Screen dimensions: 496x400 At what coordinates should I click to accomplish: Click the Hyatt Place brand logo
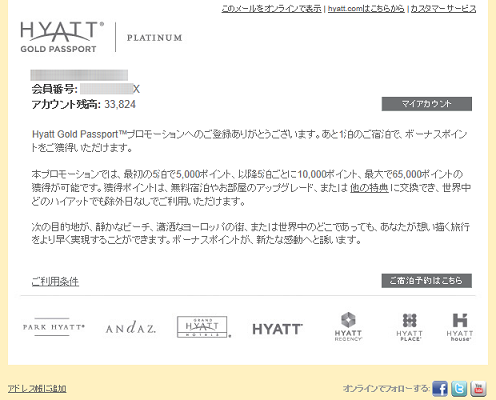pyautogui.click(x=409, y=327)
